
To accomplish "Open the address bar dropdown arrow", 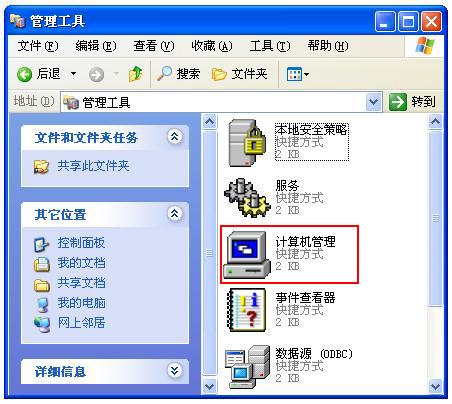I will pyautogui.click(x=373, y=102).
